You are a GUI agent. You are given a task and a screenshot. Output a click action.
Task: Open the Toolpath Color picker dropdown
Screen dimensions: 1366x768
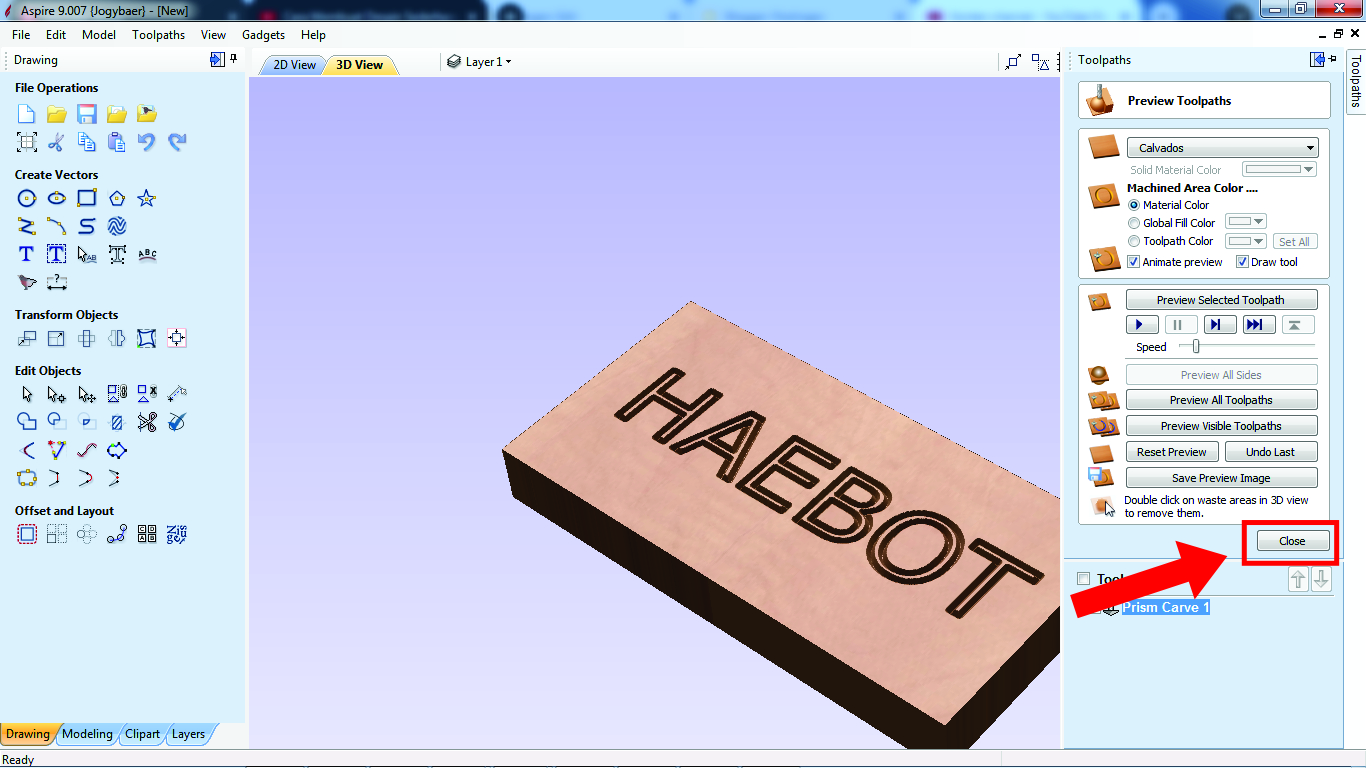1246,241
